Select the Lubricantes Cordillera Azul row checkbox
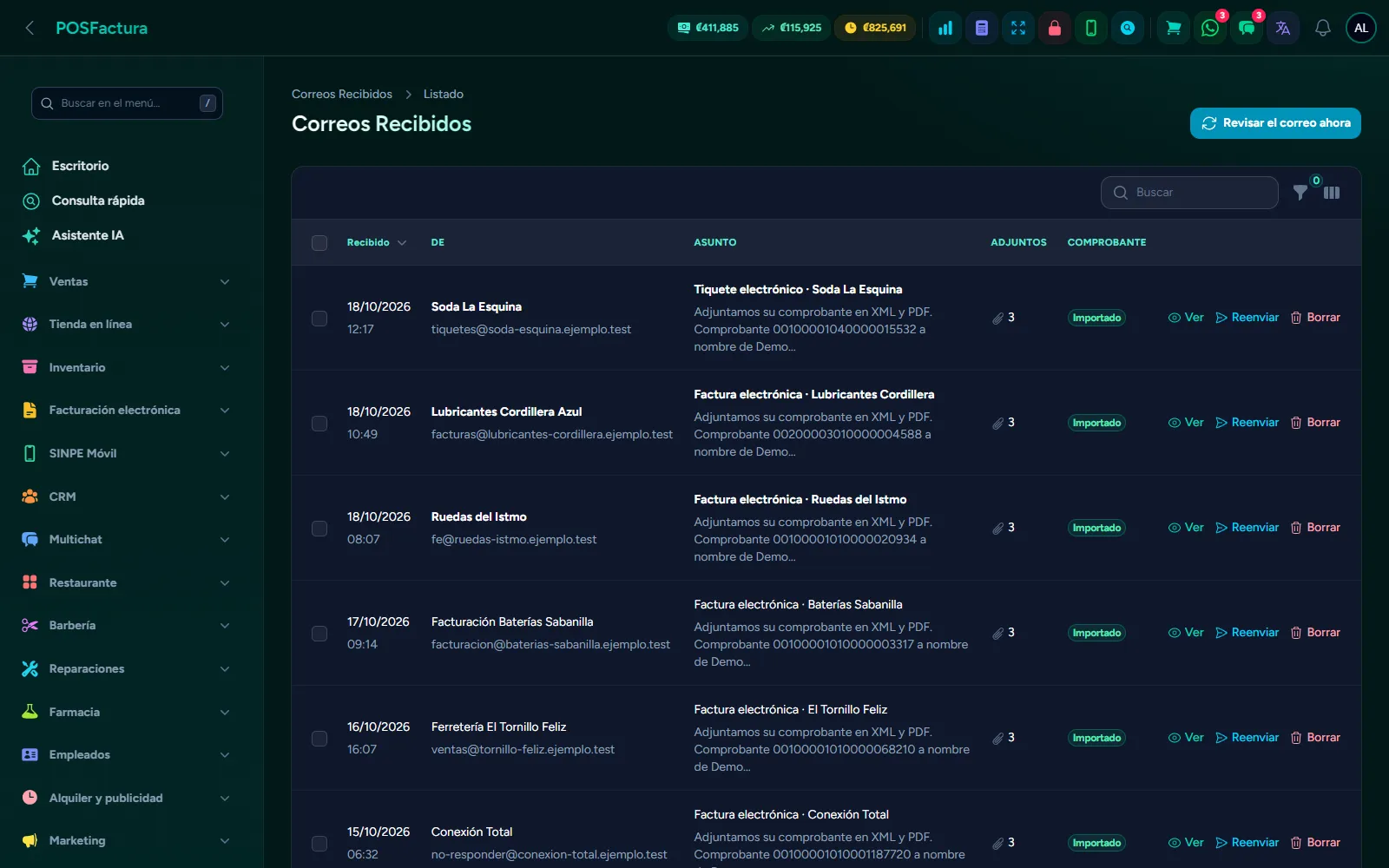1389x868 pixels. pyautogui.click(x=319, y=424)
